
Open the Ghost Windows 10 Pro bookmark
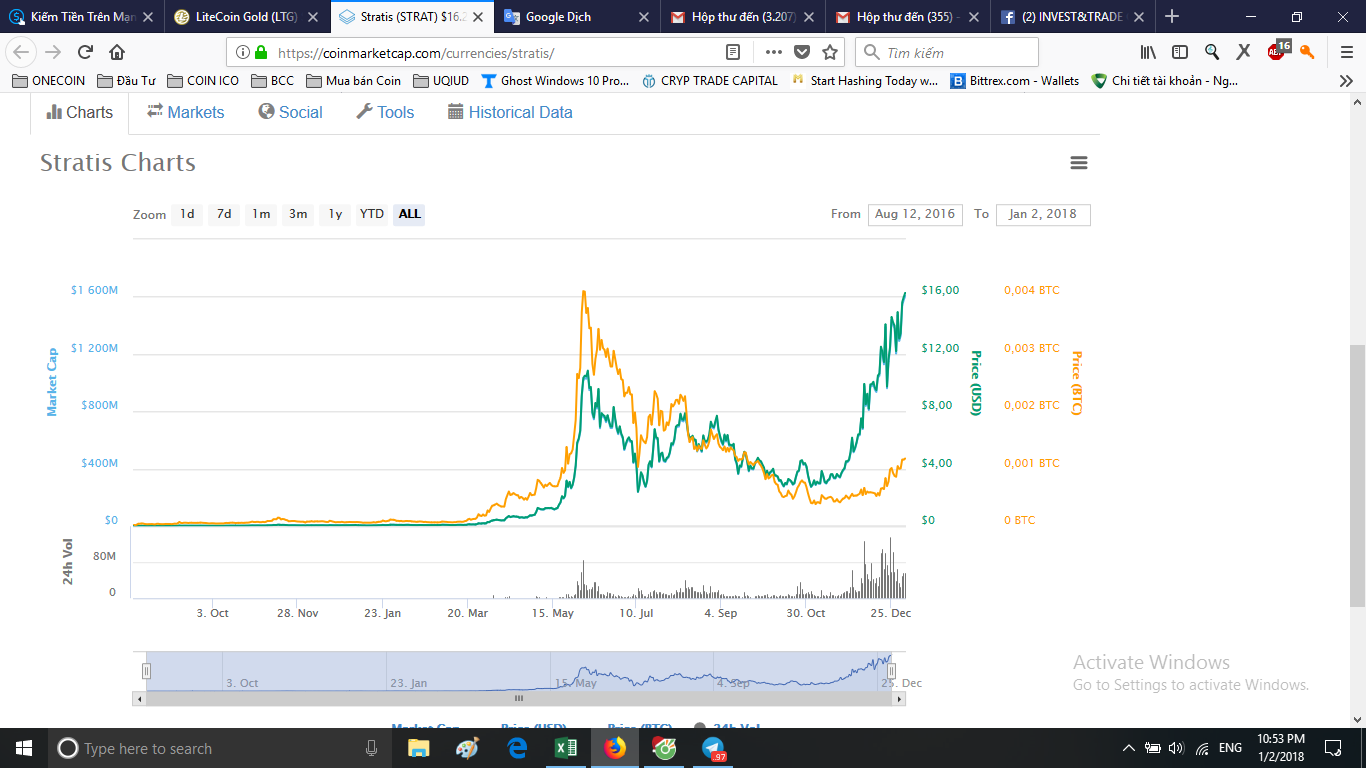point(556,81)
